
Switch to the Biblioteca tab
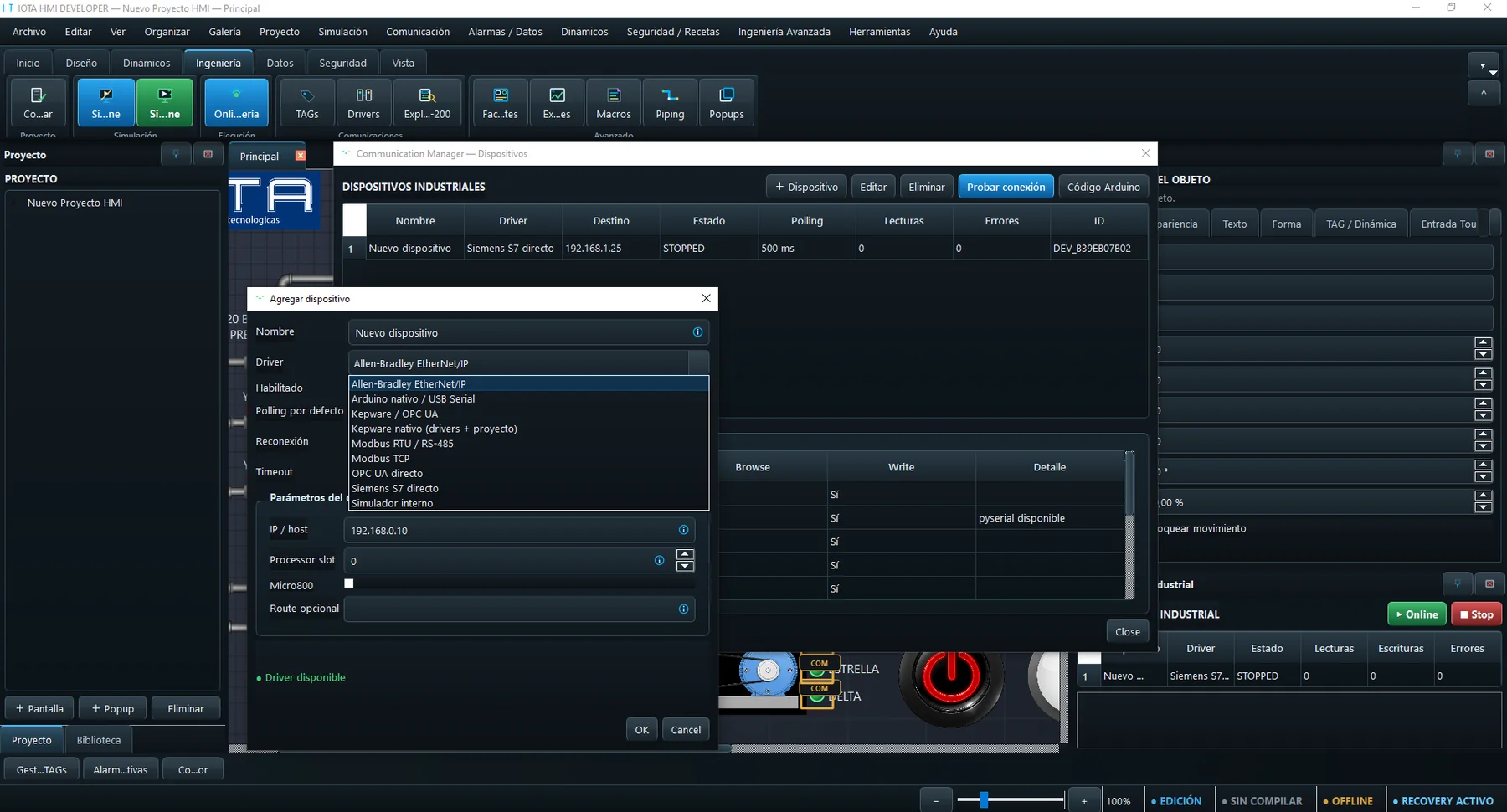(99, 740)
